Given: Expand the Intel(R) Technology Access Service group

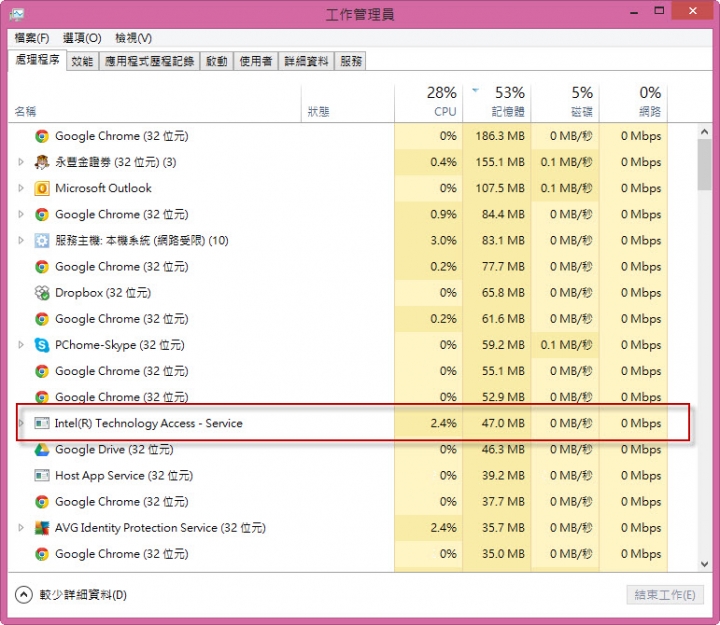Looking at the screenshot, I should [x=21, y=422].
